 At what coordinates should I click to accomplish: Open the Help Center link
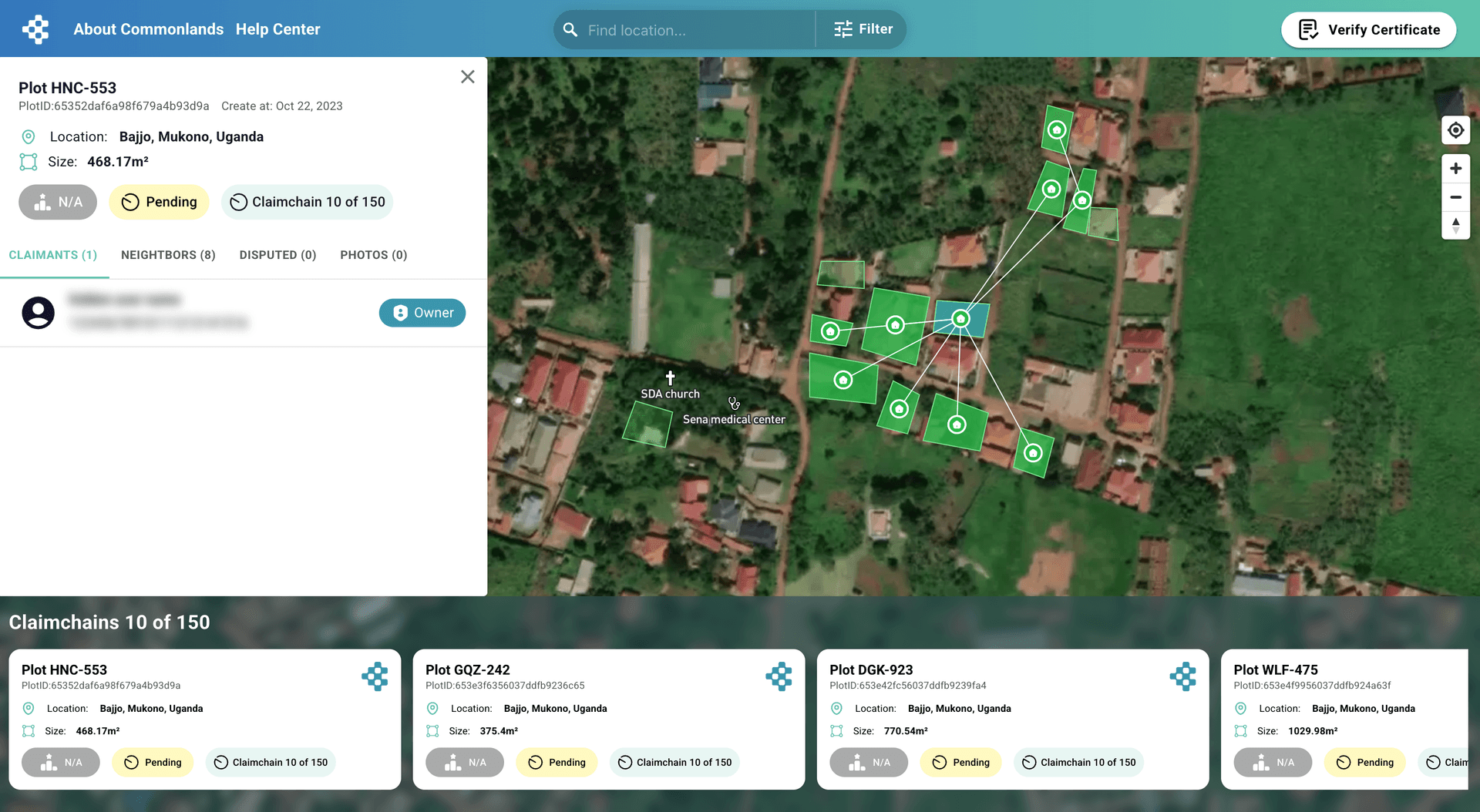click(x=277, y=29)
